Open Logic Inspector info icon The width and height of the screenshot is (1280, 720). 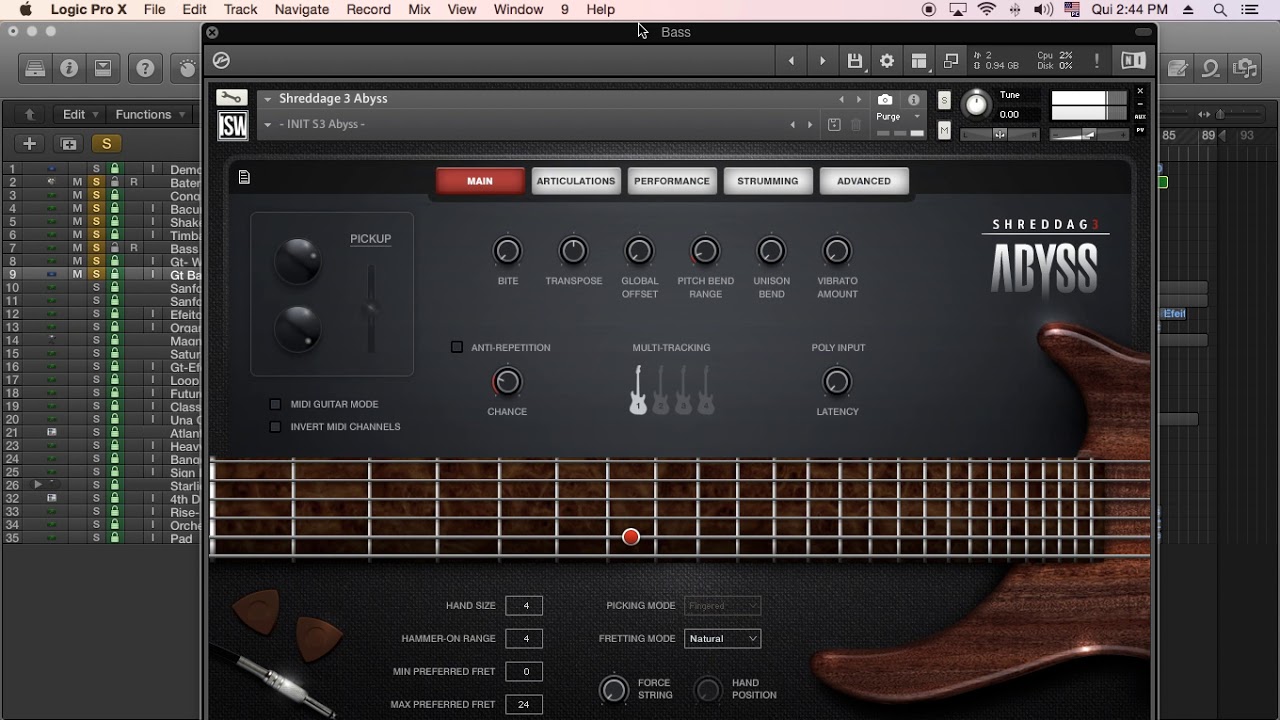[x=69, y=69]
